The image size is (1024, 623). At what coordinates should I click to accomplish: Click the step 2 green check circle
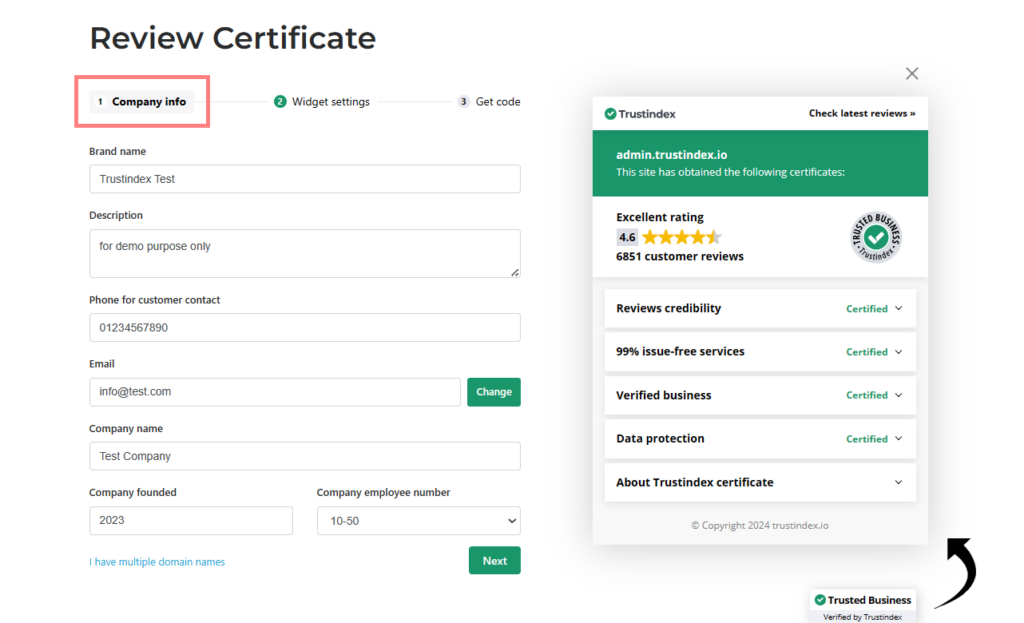[x=280, y=101]
